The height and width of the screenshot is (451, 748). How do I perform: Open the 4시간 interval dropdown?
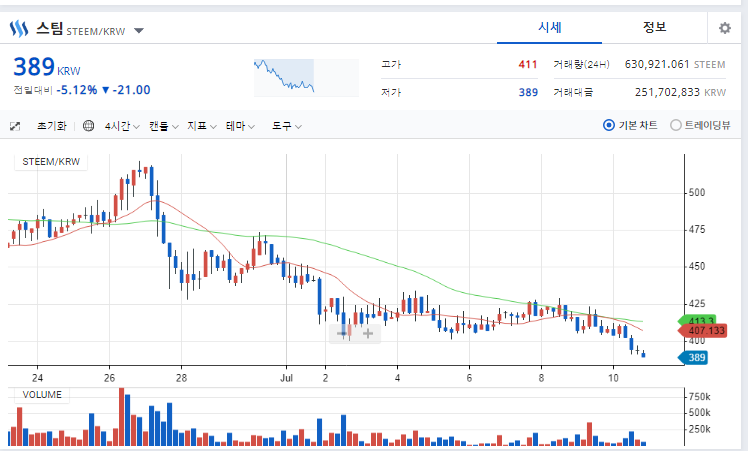(x=122, y=126)
